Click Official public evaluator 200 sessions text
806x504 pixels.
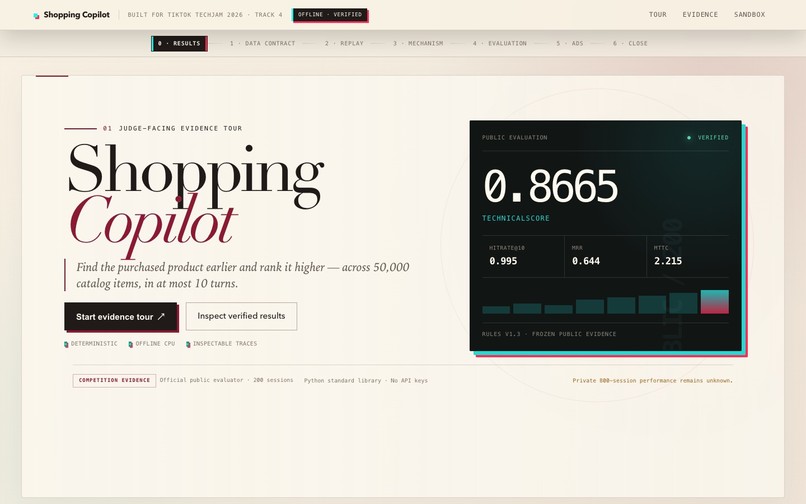(226, 380)
